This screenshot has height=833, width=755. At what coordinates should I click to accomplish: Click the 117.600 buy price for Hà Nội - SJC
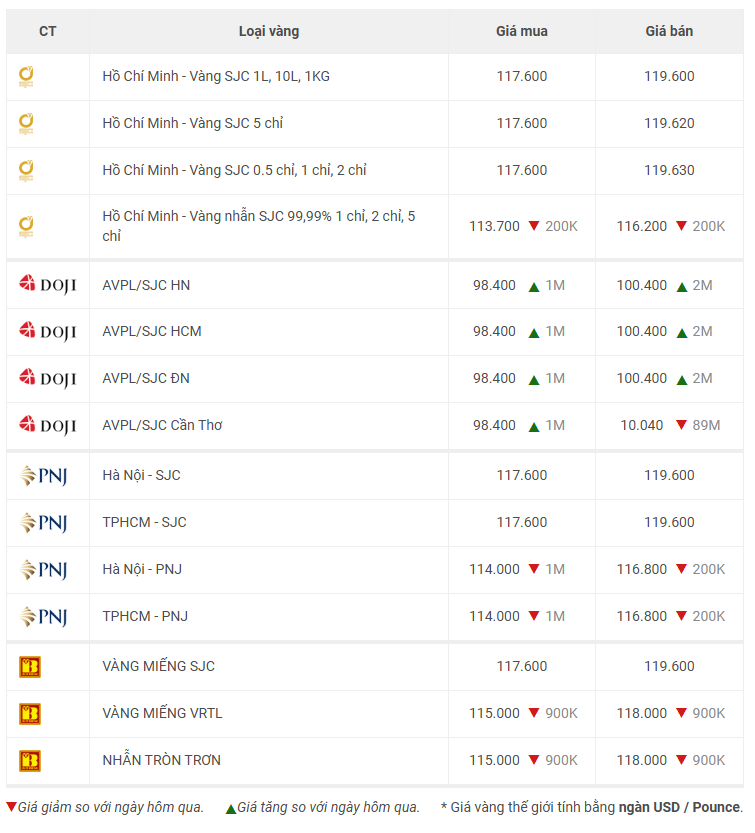coord(522,475)
